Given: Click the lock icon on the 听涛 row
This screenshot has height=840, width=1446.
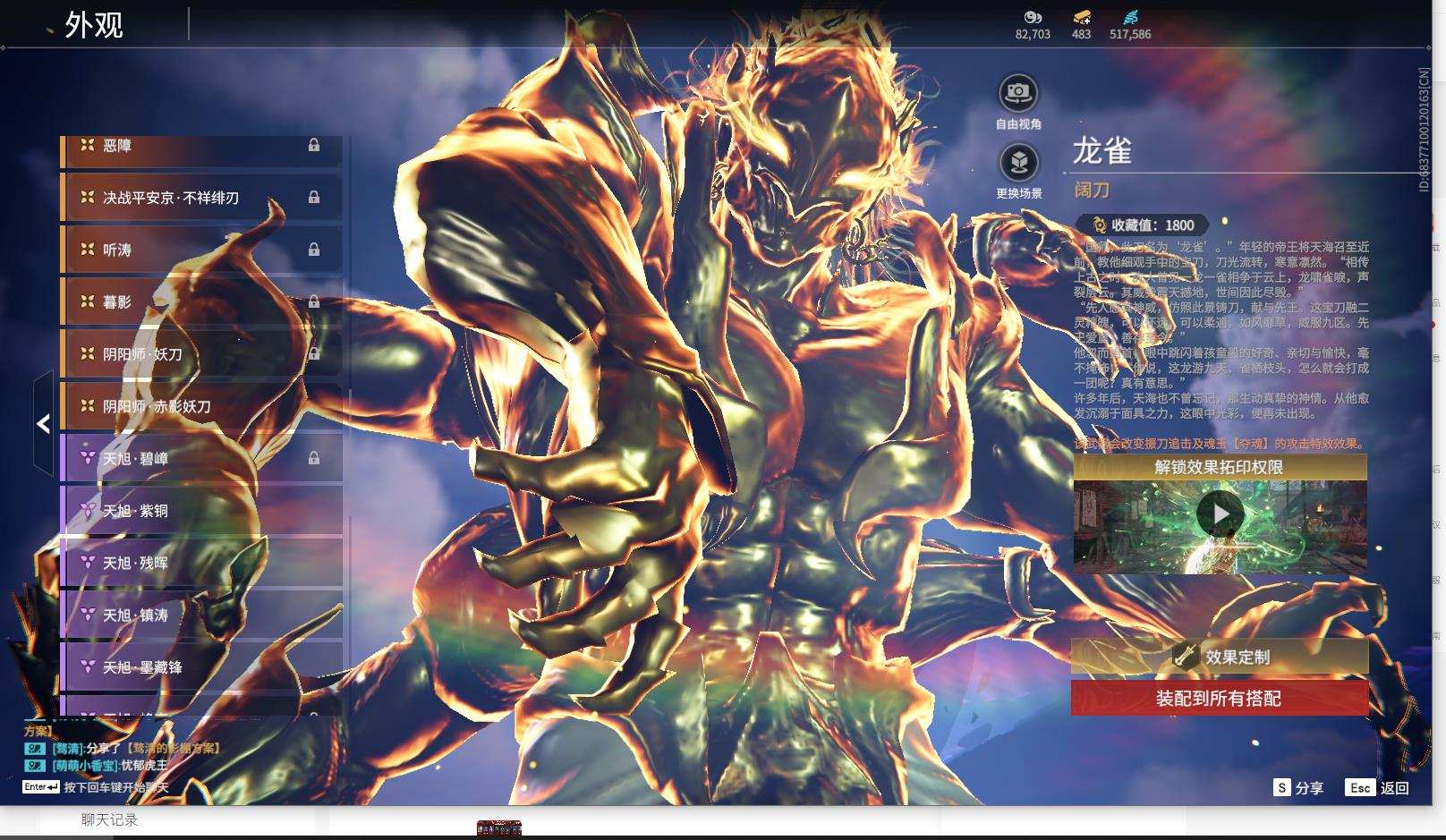Looking at the screenshot, I should [x=314, y=250].
